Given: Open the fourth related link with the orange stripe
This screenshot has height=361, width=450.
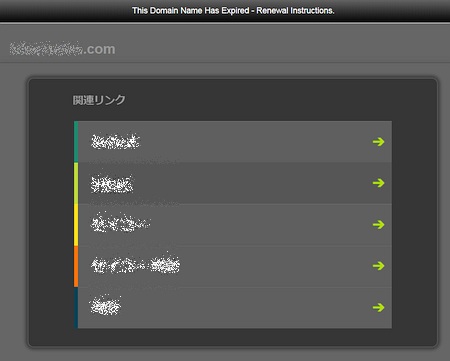Looking at the screenshot, I should [x=233, y=266].
